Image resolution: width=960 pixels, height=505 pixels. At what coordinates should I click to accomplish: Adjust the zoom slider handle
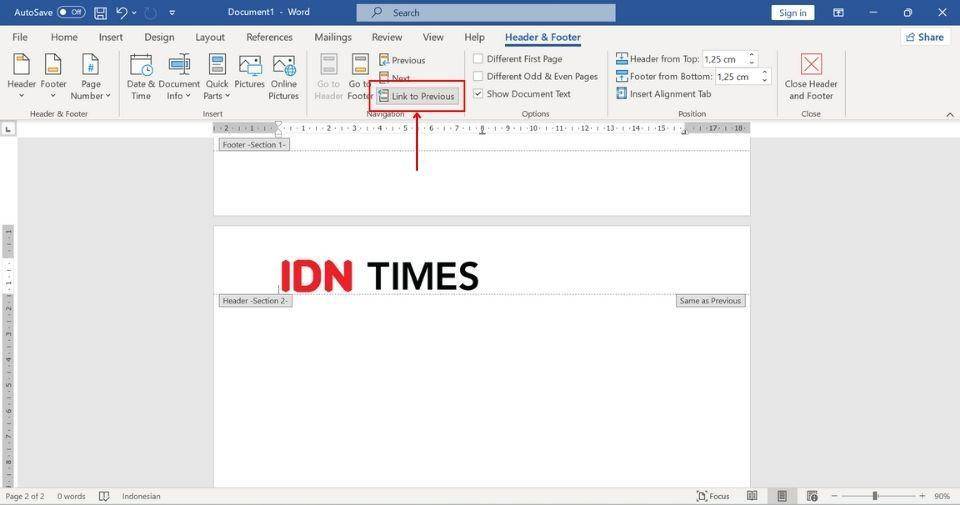tap(876, 496)
